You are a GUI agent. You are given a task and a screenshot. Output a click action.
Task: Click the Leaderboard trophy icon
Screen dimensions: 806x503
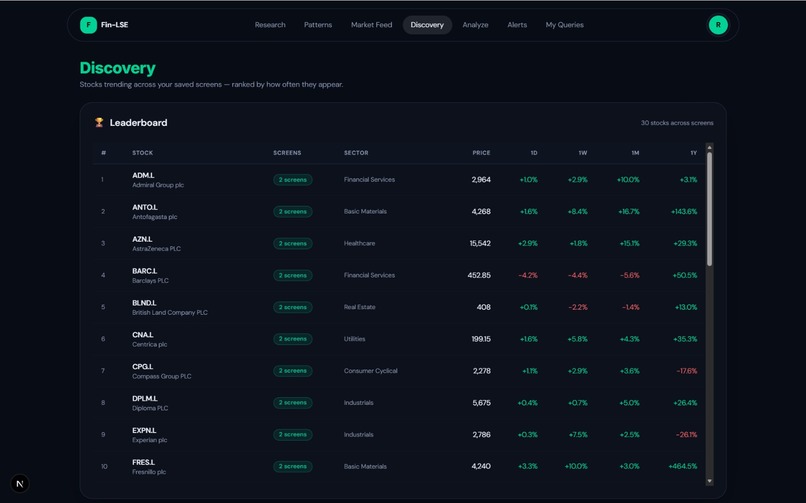pyautogui.click(x=99, y=122)
